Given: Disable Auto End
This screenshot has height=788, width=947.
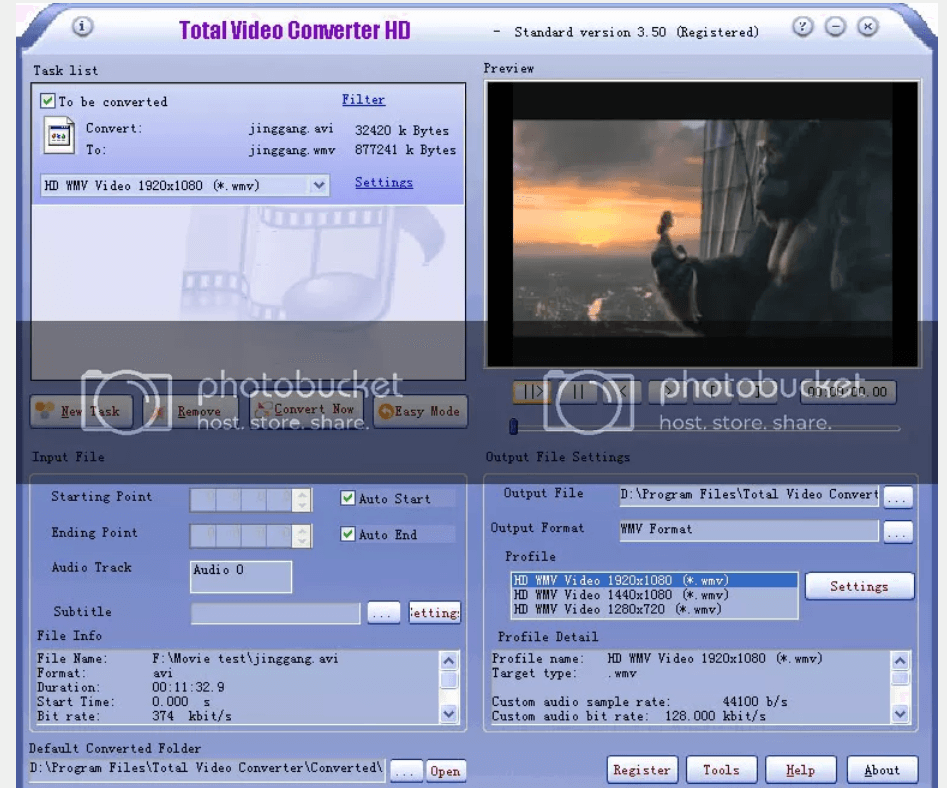Looking at the screenshot, I should pos(347,534).
